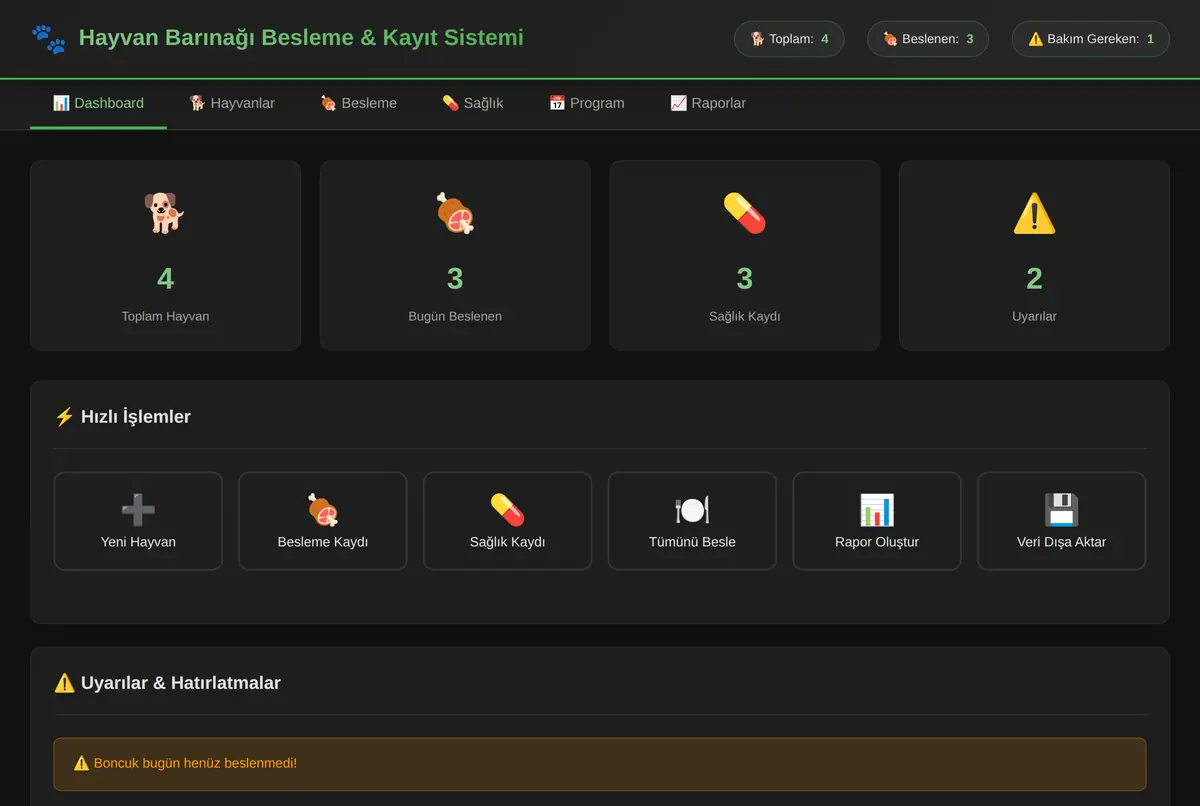Viewport: 1200px width, 806px height.
Task: Click the lightning icon beside Hızlı İşlemler
Action: 64,417
